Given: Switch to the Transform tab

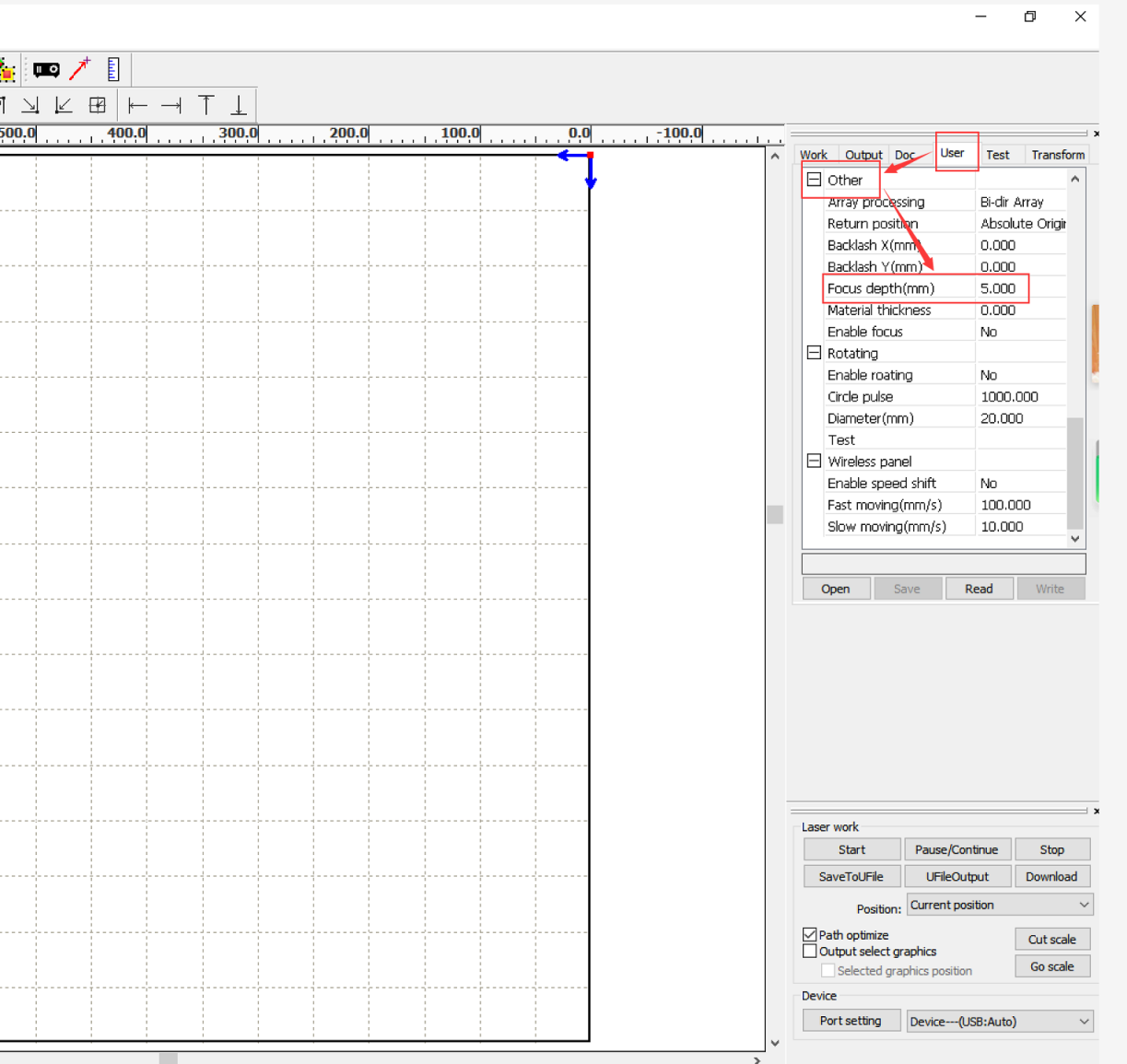Looking at the screenshot, I should (1057, 155).
